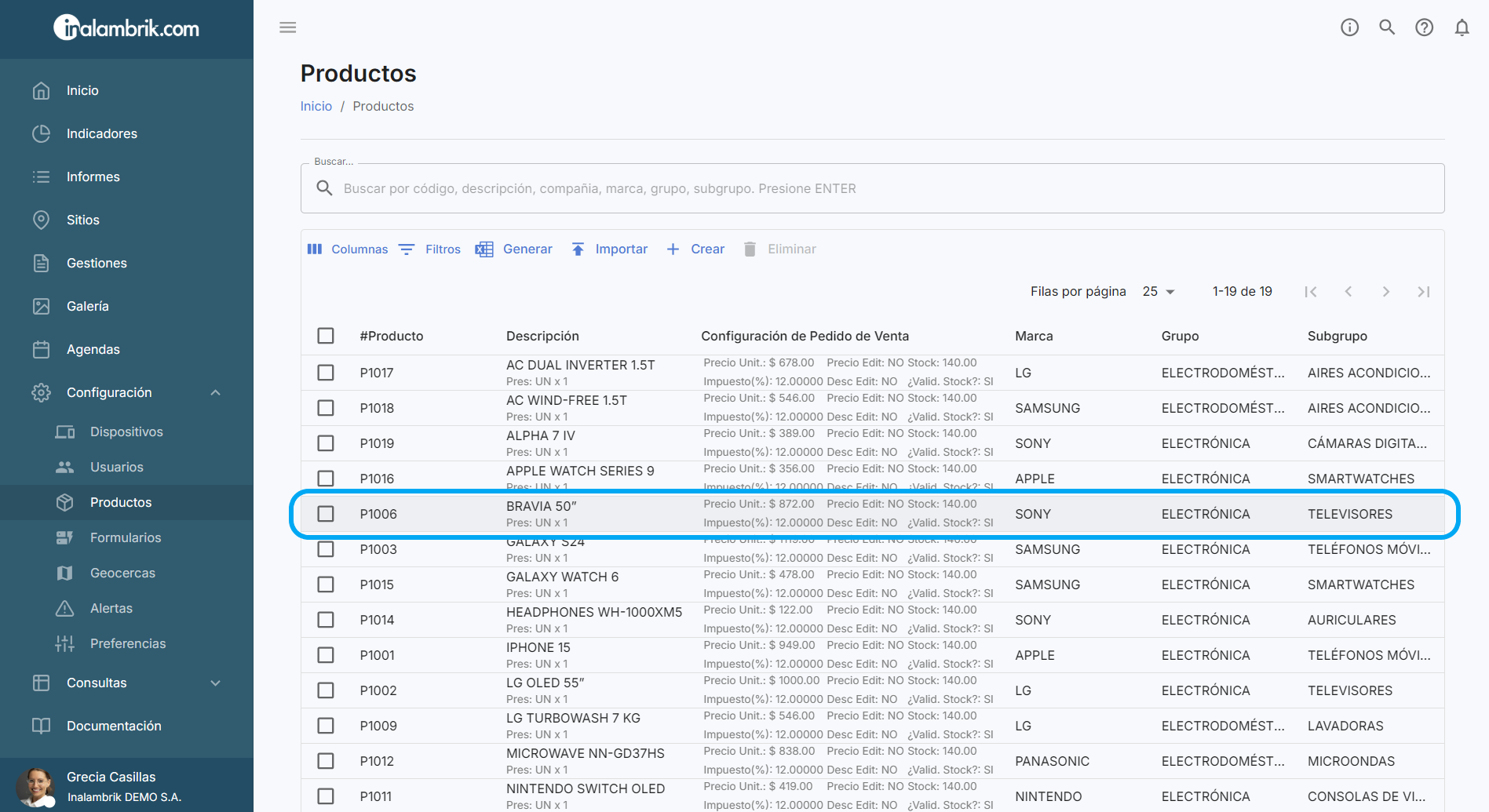Screen dimensions: 1489x812
Task: Sort by the Descripción column header
Action: coord(542,336)
